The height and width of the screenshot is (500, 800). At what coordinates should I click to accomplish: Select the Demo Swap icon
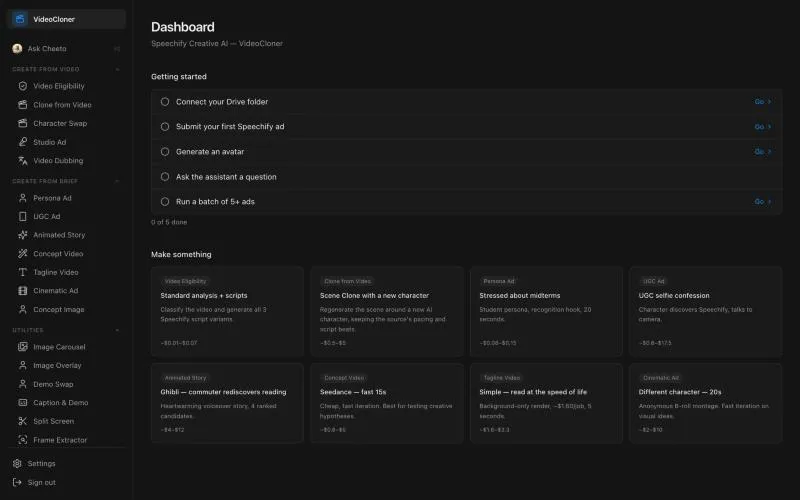click(22, 384)
